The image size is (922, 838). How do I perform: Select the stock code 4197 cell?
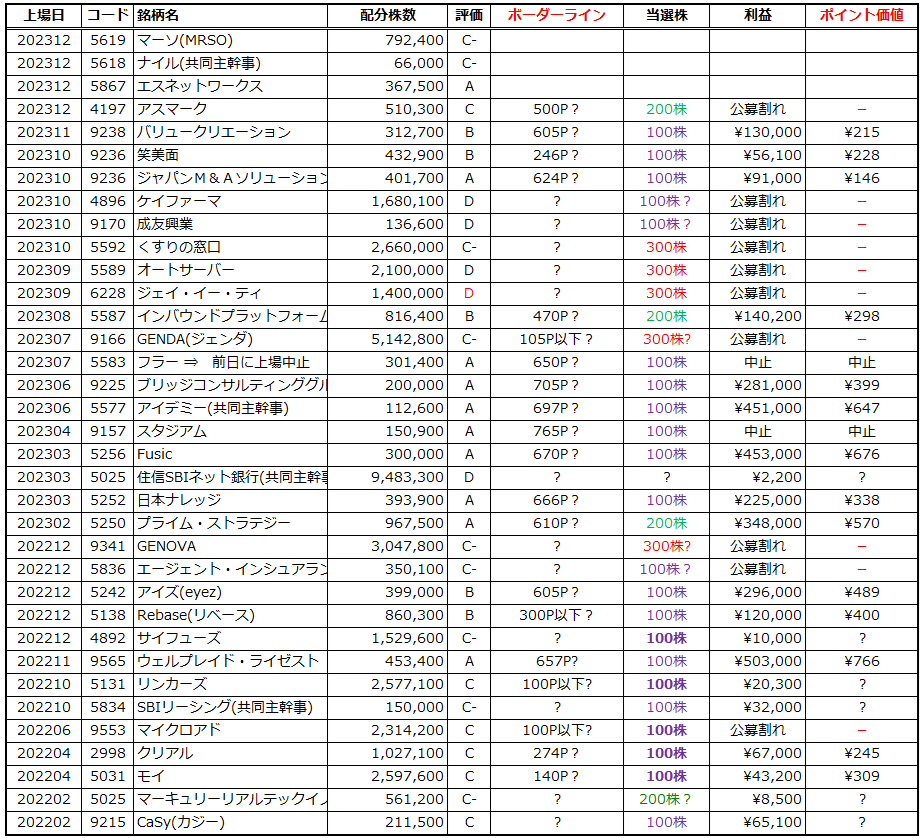[x=108, y=109]
